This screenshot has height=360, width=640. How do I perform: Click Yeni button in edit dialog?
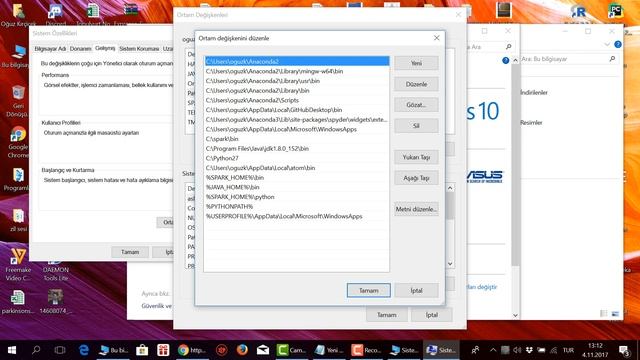[416, 63]
